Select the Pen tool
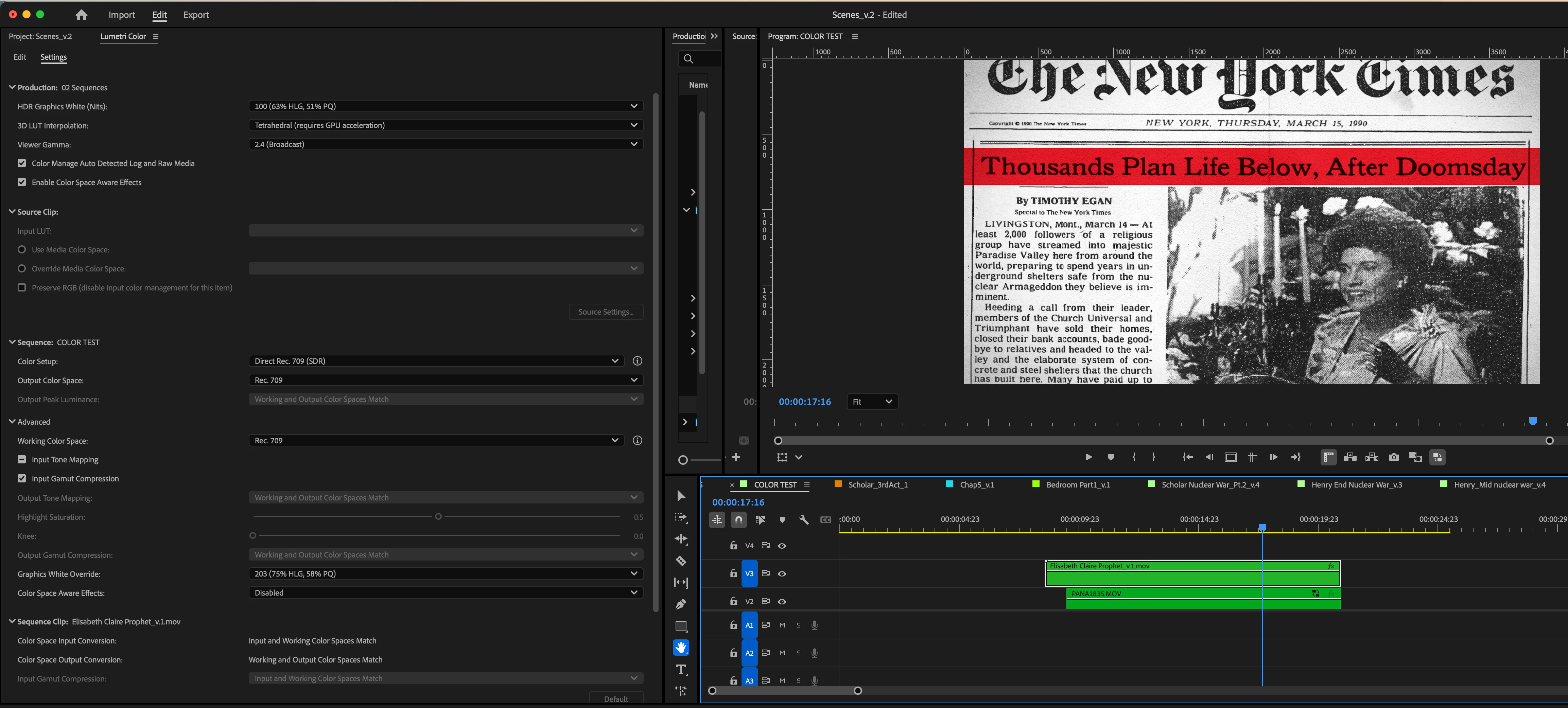This screenshot has width=1568, height=708. [681, 604]
